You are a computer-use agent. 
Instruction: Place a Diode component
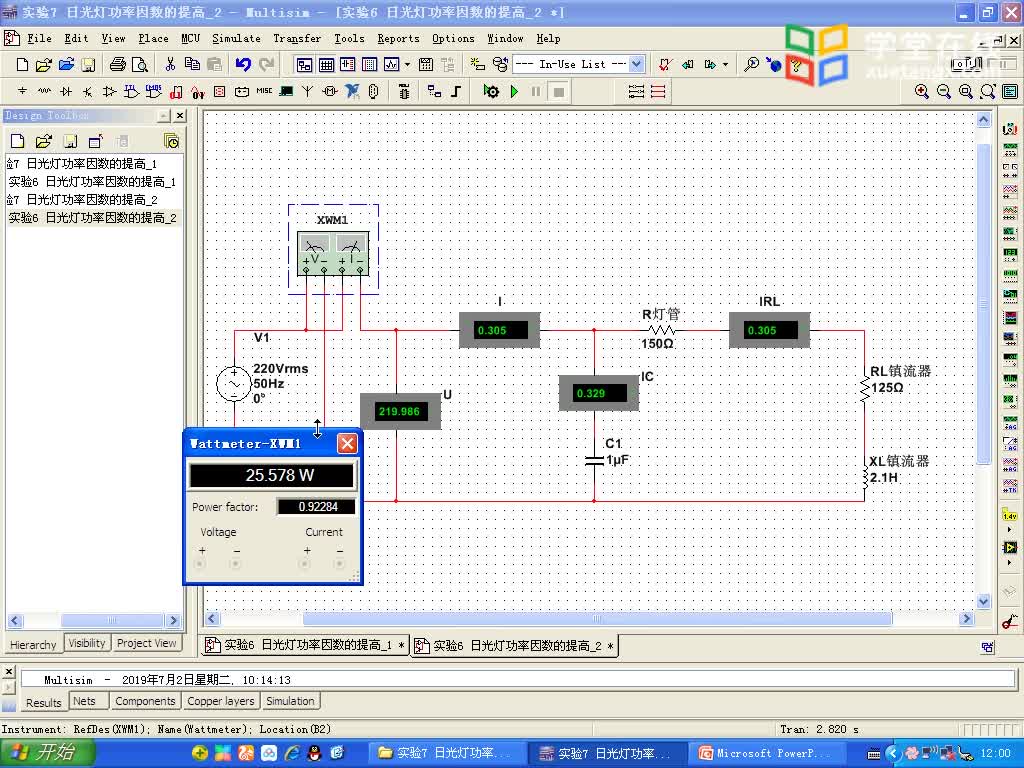(x=66, y=91)
